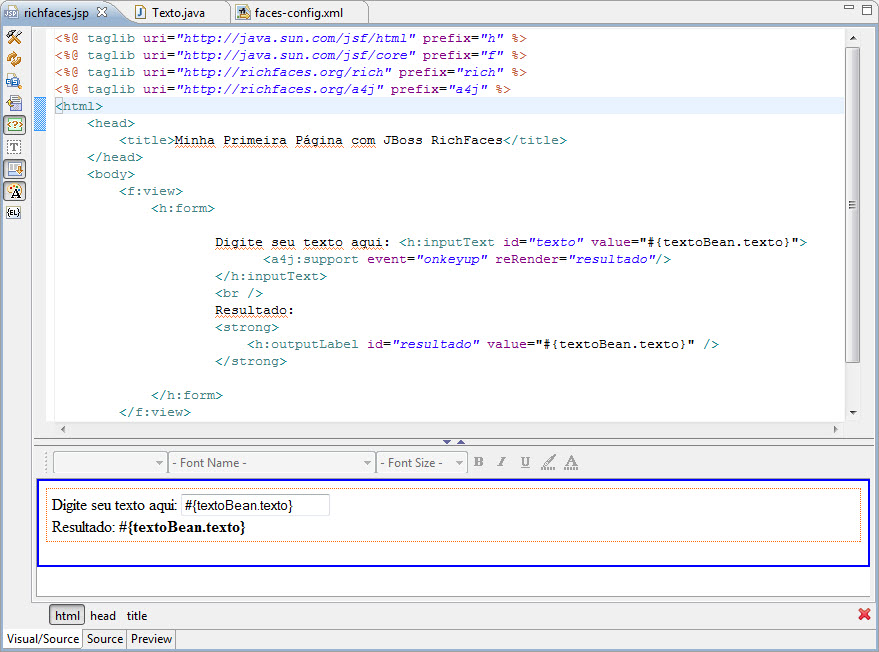The image size is (879, 652).
Task: Switch to the faces-config.xml tab
Action: (x=298, y=12)
